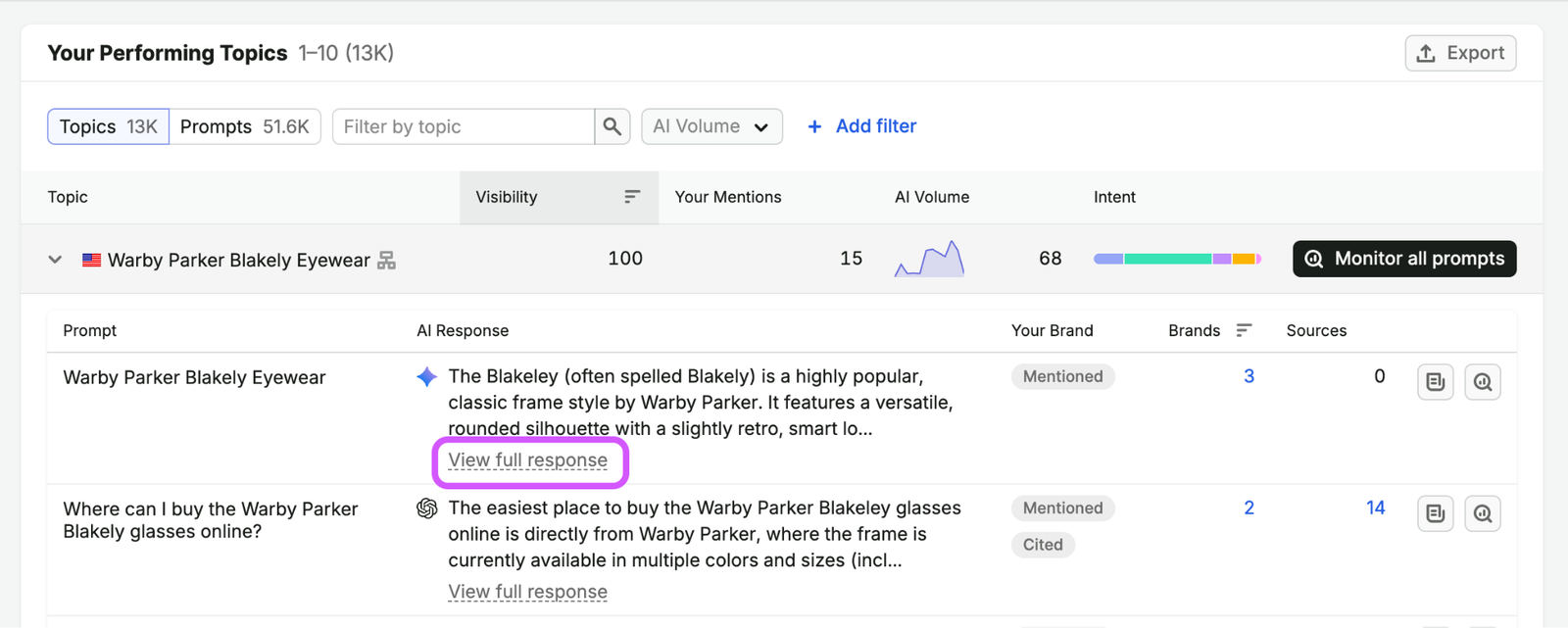
Task: Collapse the Warby Parker Blakely Eyewear topic row
Action: click(55, 260)
